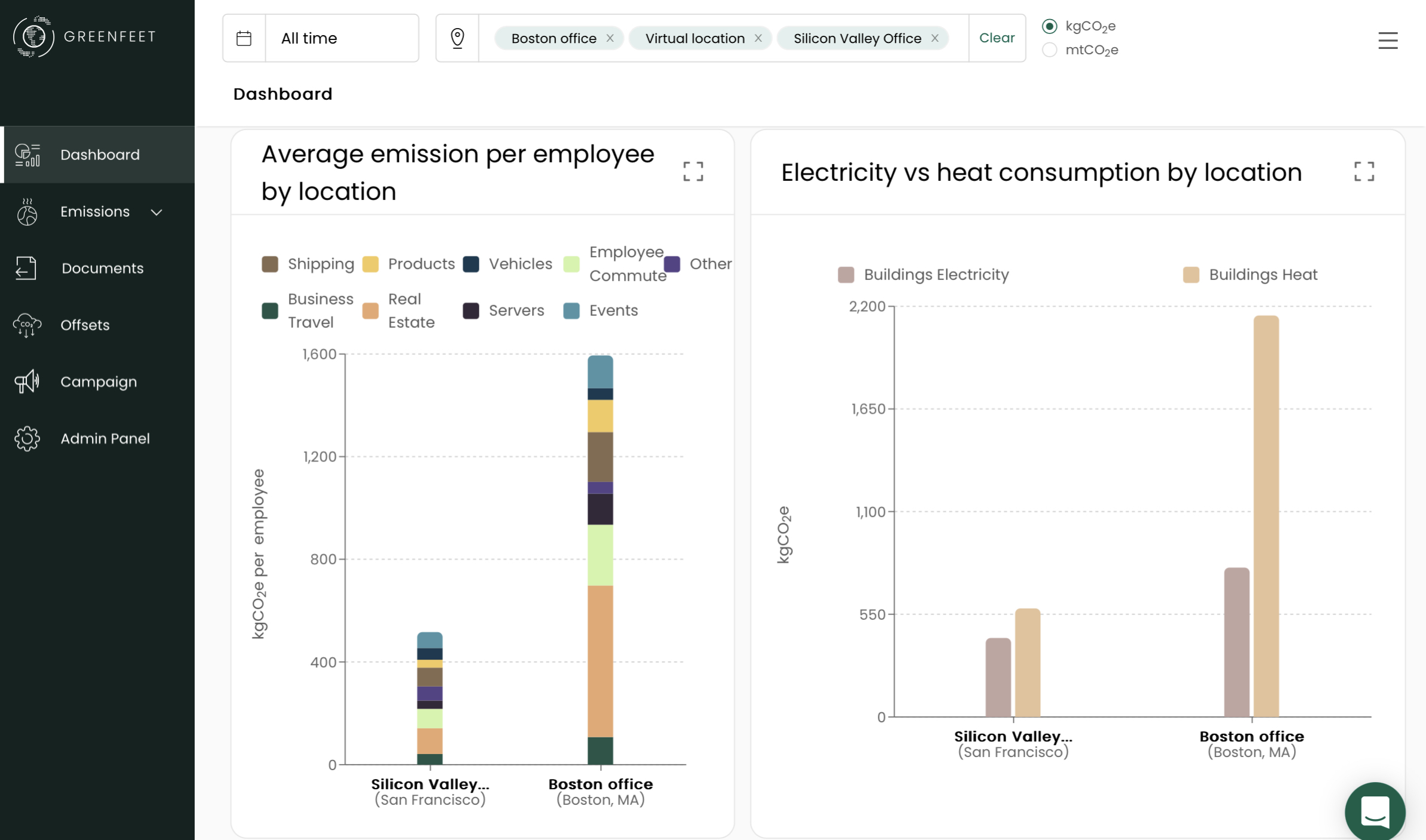Open the Documents page from sidebar
1426x840 pixels.
(102, 268)
